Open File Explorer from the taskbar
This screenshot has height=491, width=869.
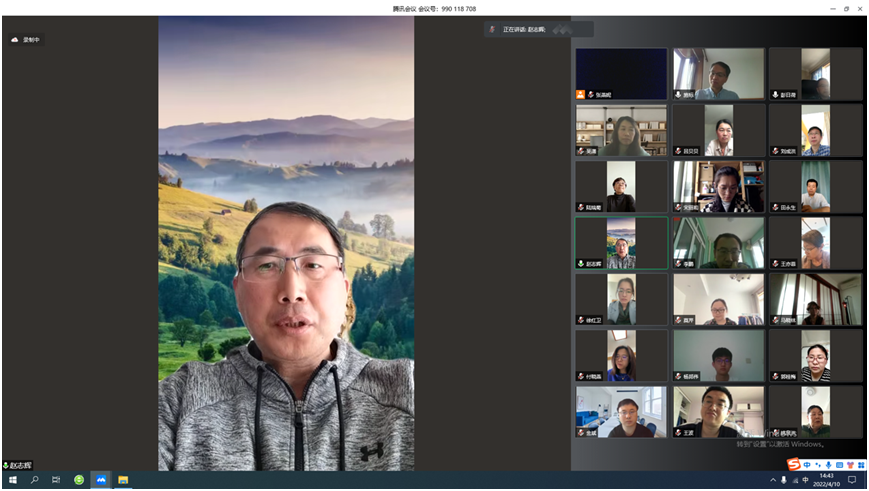124,480
